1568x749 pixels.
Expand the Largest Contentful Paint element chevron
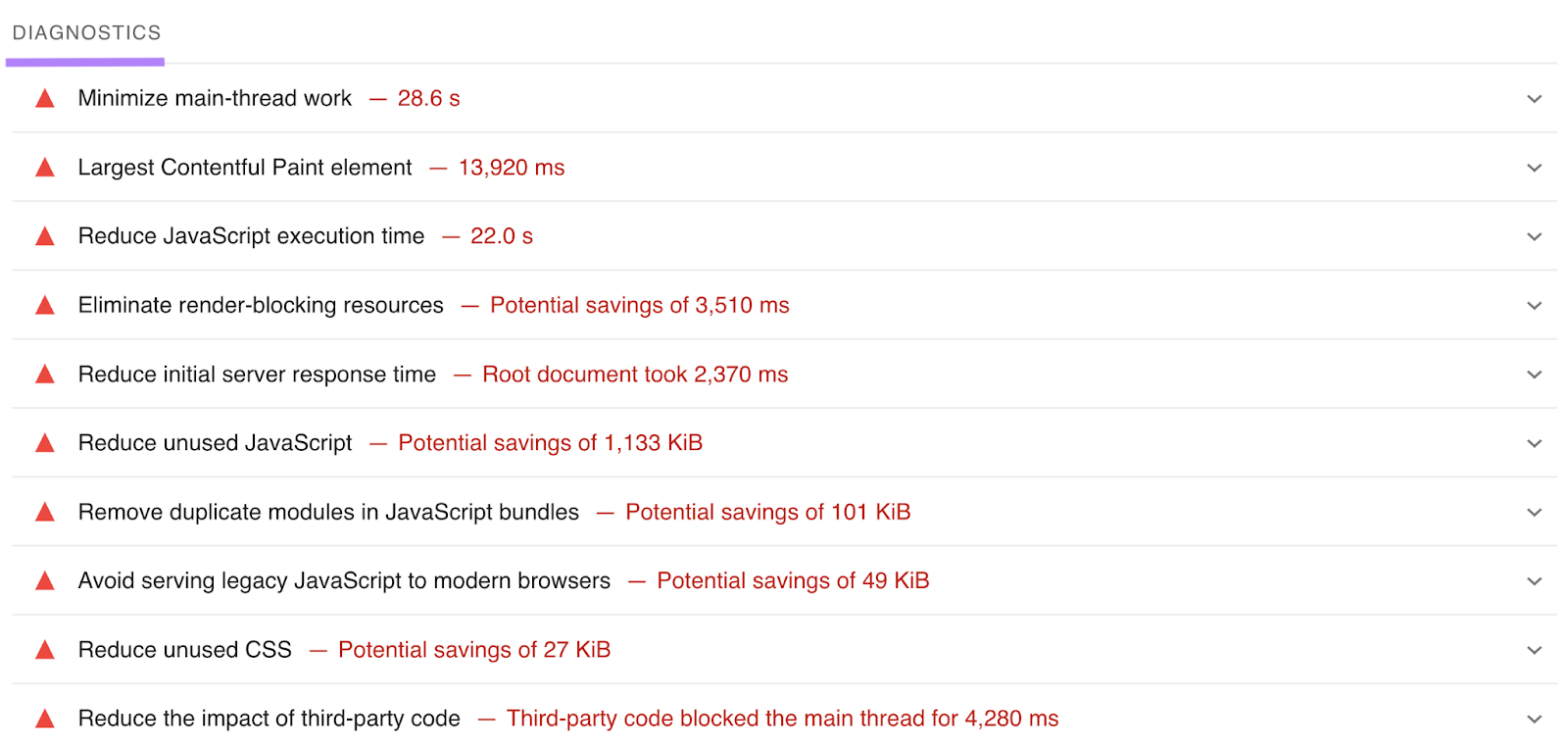pyautogui.click(x=1534, y=168)
